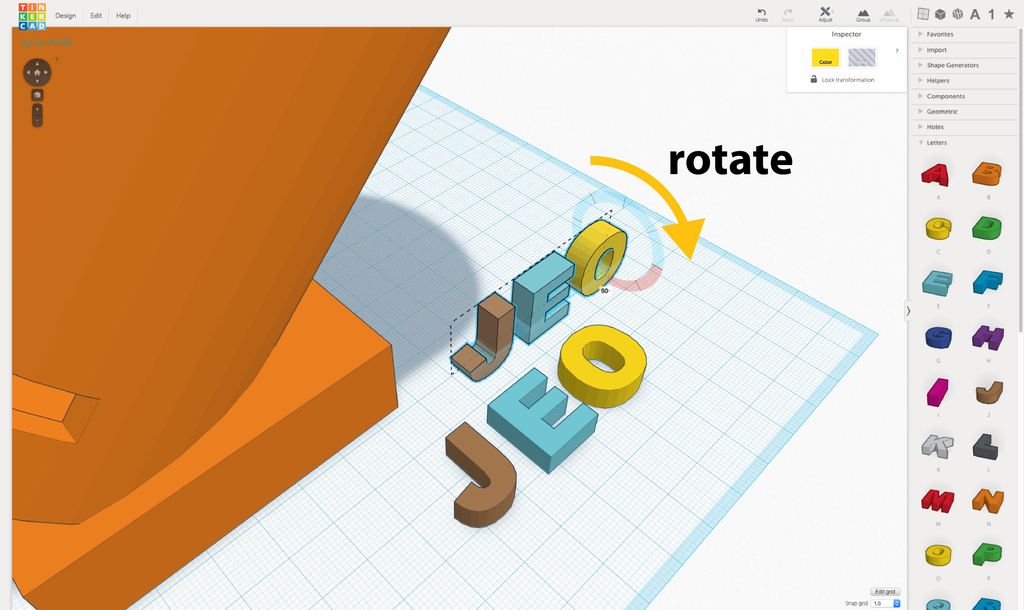Group the selected shapes
1024x610 pixels.
pyautogui.click(x=863, y=15)
